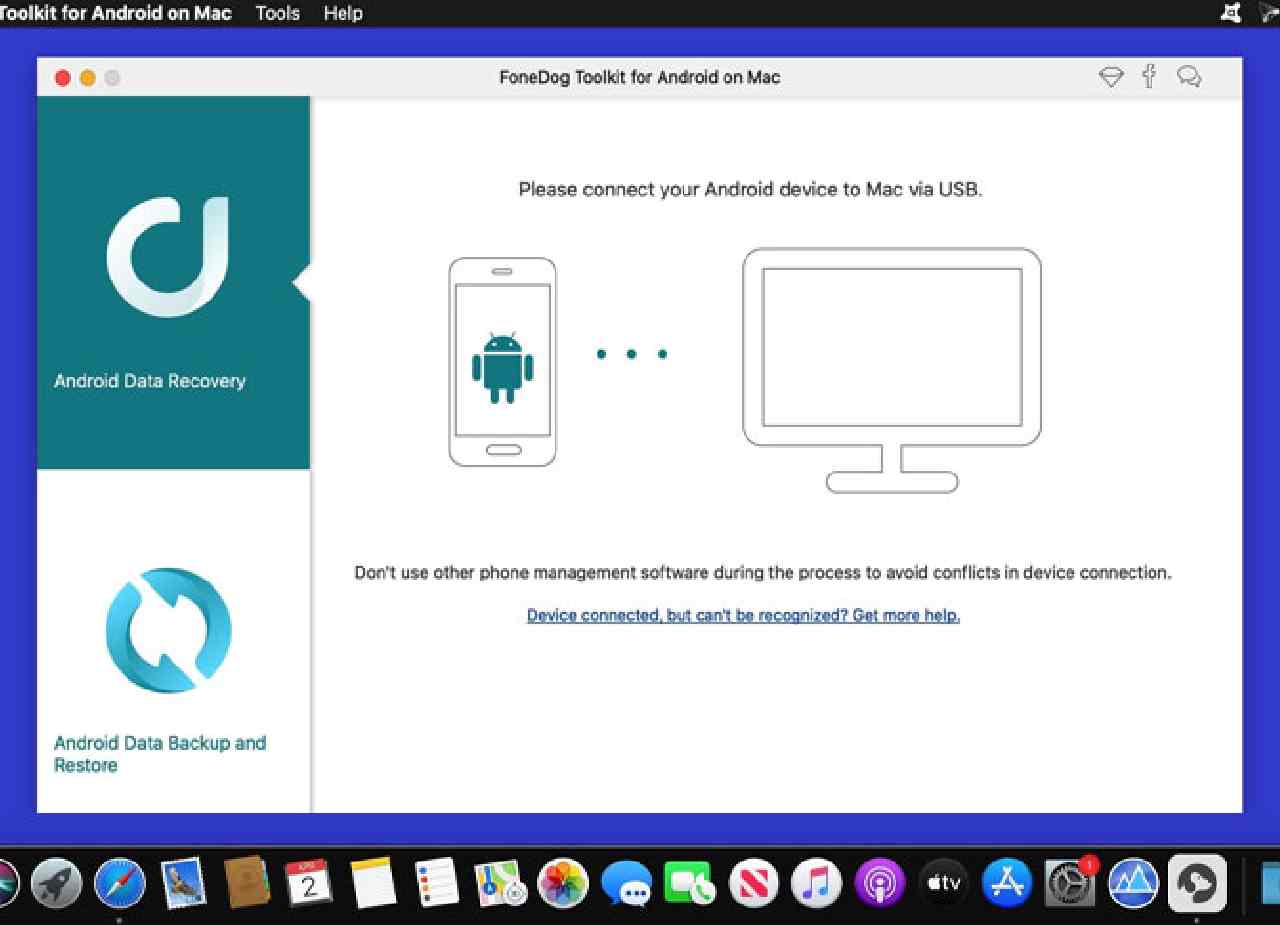Open Music from the dock
The width and height of the screenshot is (1280, 925).
click(x=817, y=884)
